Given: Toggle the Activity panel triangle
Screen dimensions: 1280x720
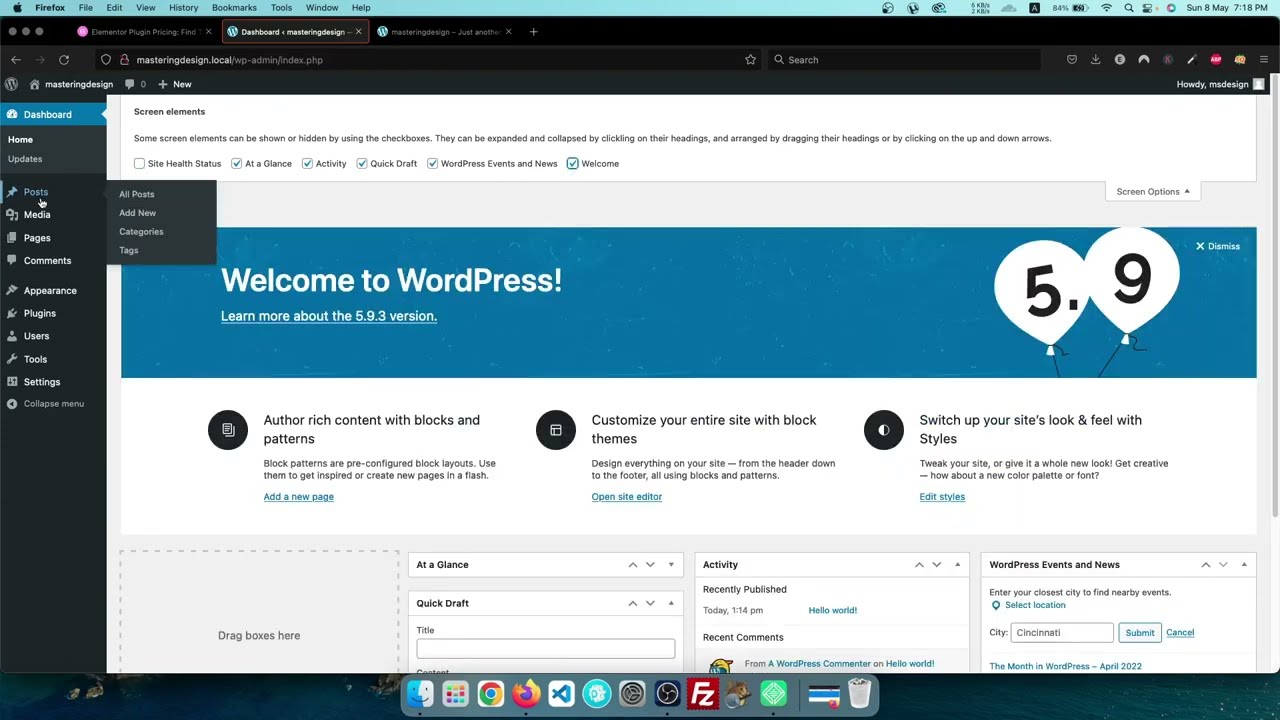Looking at the screenshot, I should pos(957,565).
